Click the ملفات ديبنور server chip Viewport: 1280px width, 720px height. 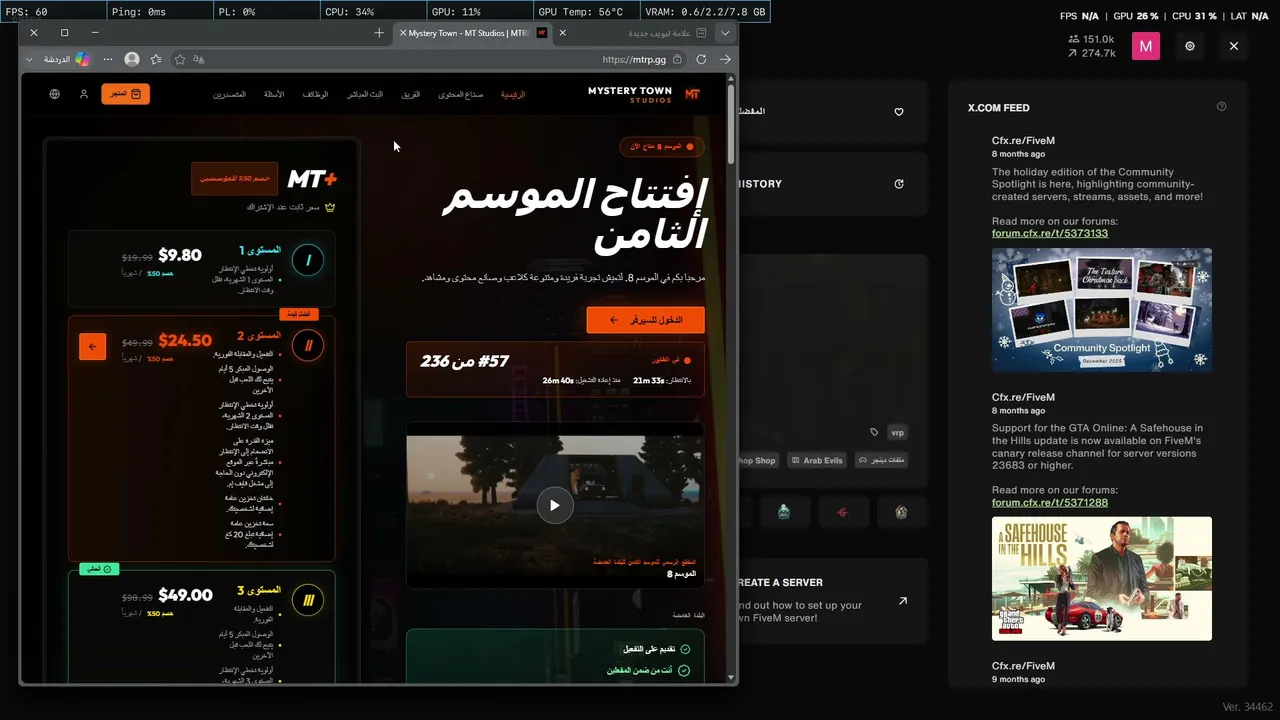coord(882,460)
